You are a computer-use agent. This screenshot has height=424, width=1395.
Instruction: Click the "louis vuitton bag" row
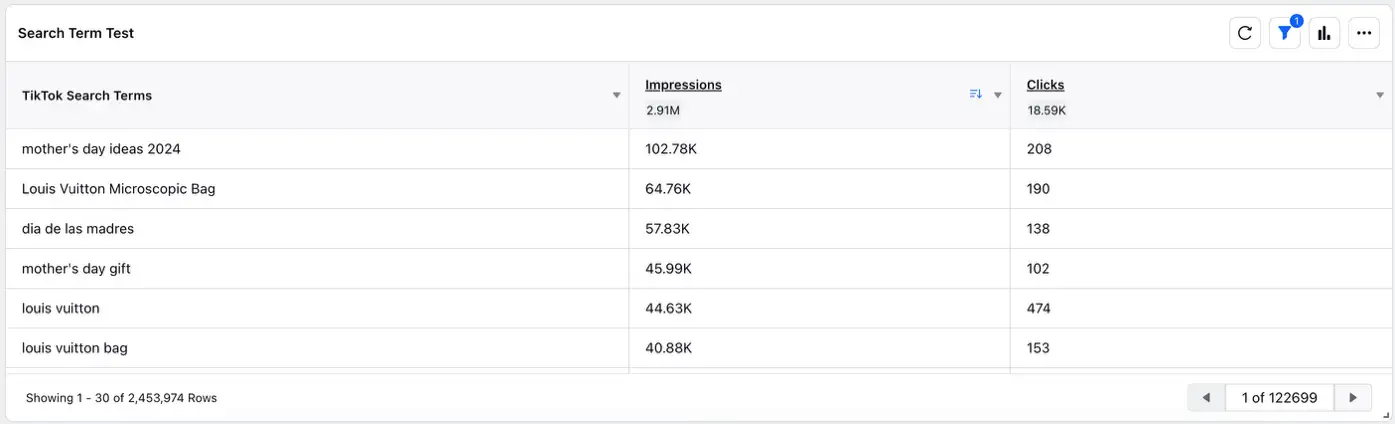74,349
